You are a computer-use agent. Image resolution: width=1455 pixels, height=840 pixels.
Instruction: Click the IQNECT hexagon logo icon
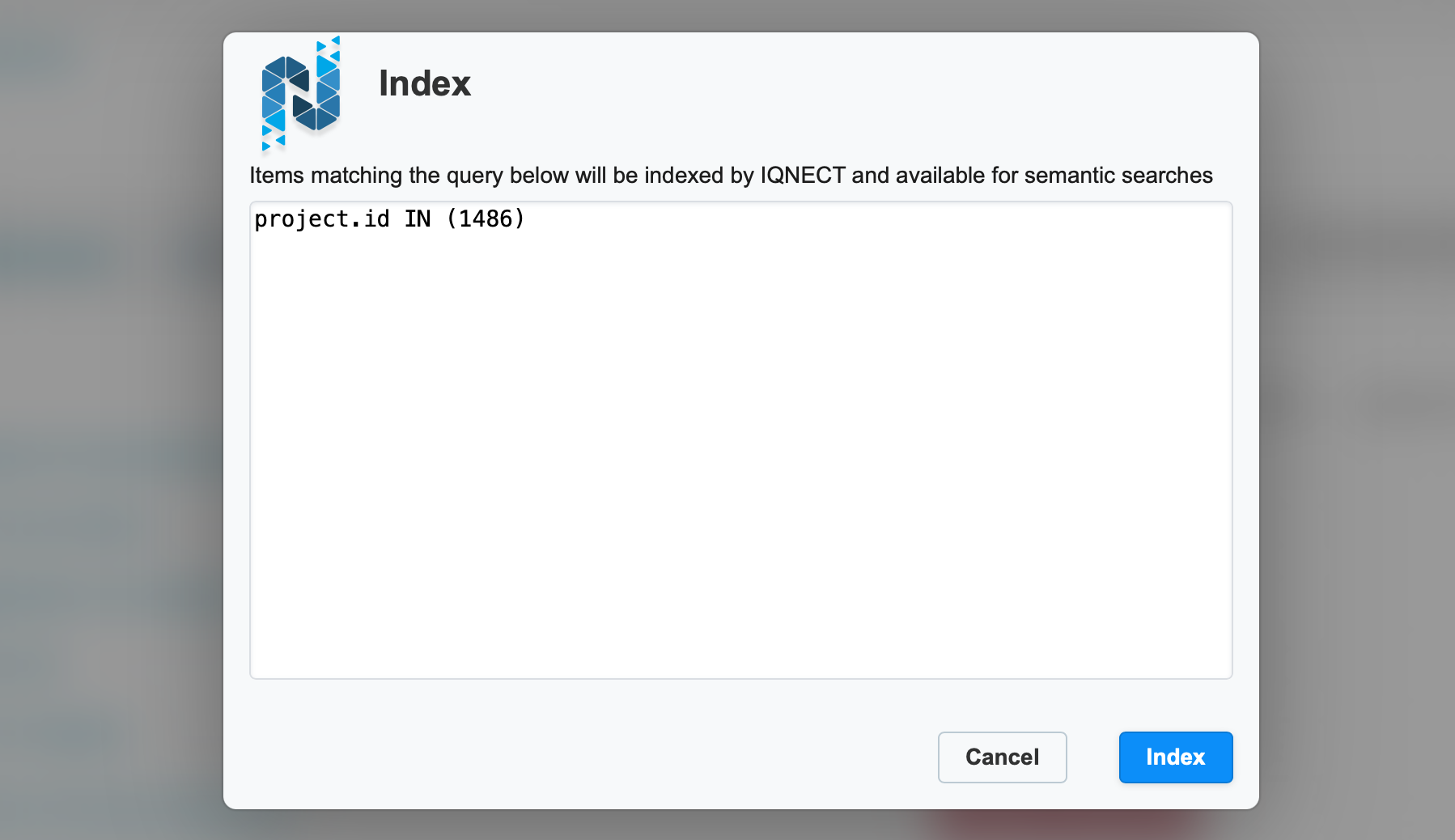[300, 94]
